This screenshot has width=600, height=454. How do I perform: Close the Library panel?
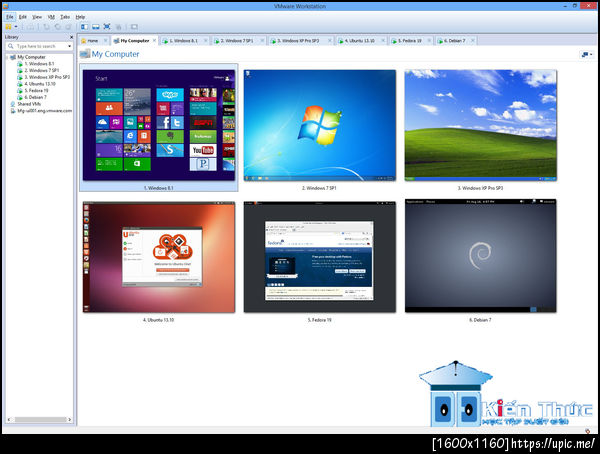[71, 37]
